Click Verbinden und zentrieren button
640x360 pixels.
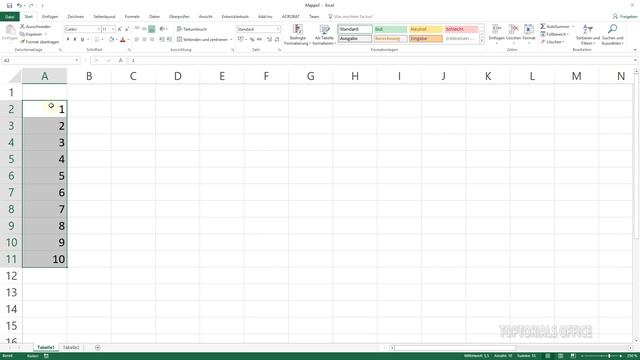[202, 40]
